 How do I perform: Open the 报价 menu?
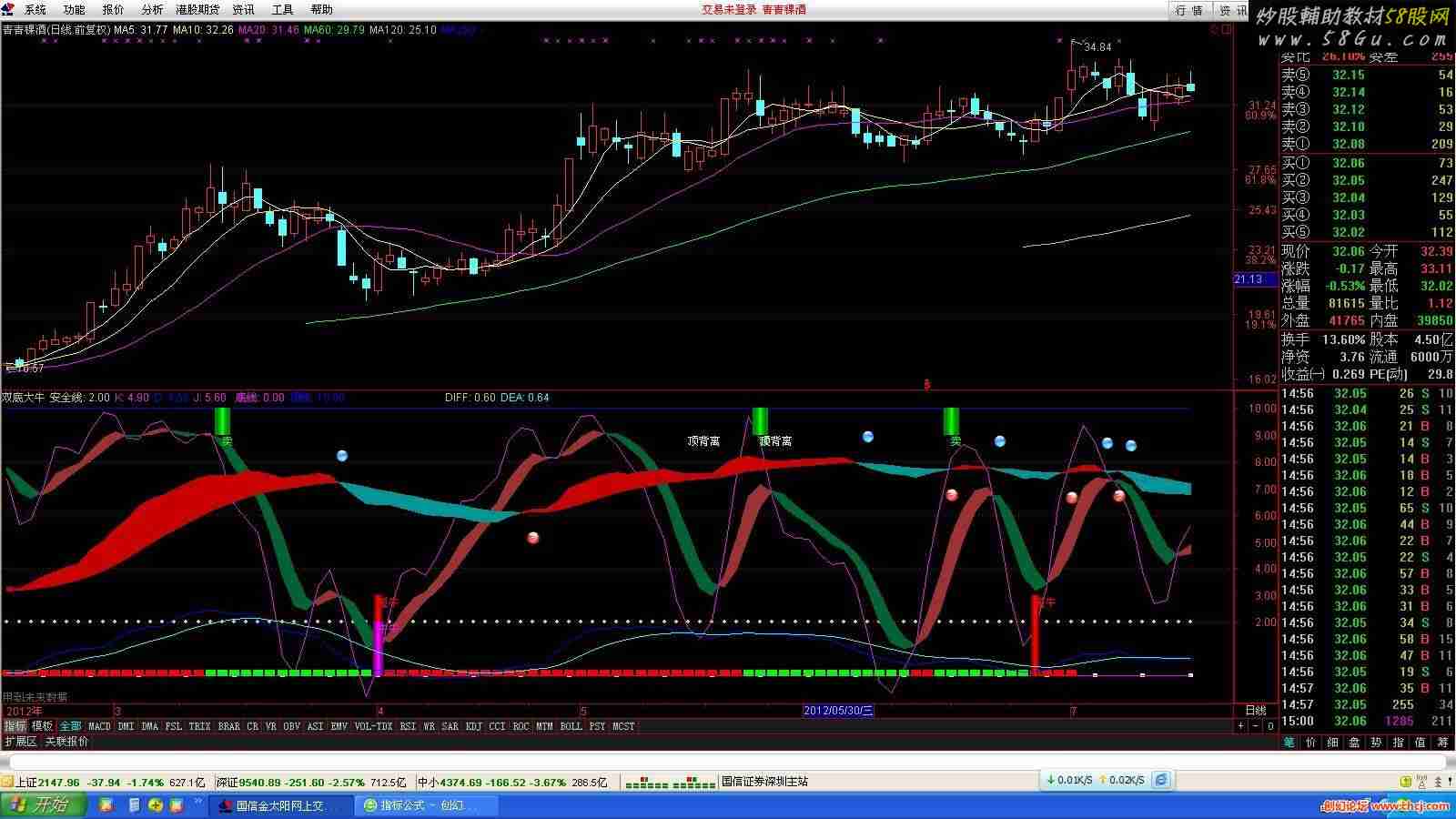point(113,10)
